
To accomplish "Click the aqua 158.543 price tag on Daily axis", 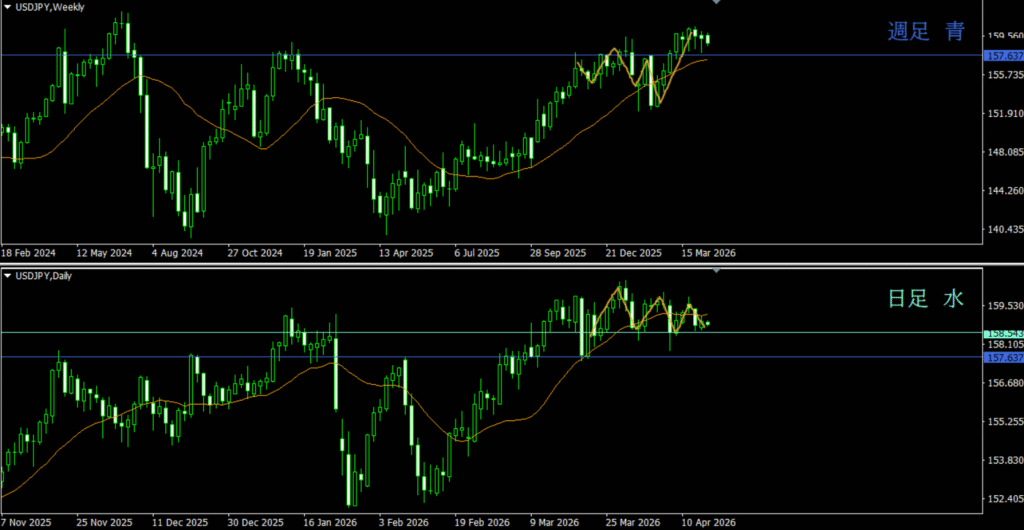I will pyautogui.click(x=1003, y=333).
